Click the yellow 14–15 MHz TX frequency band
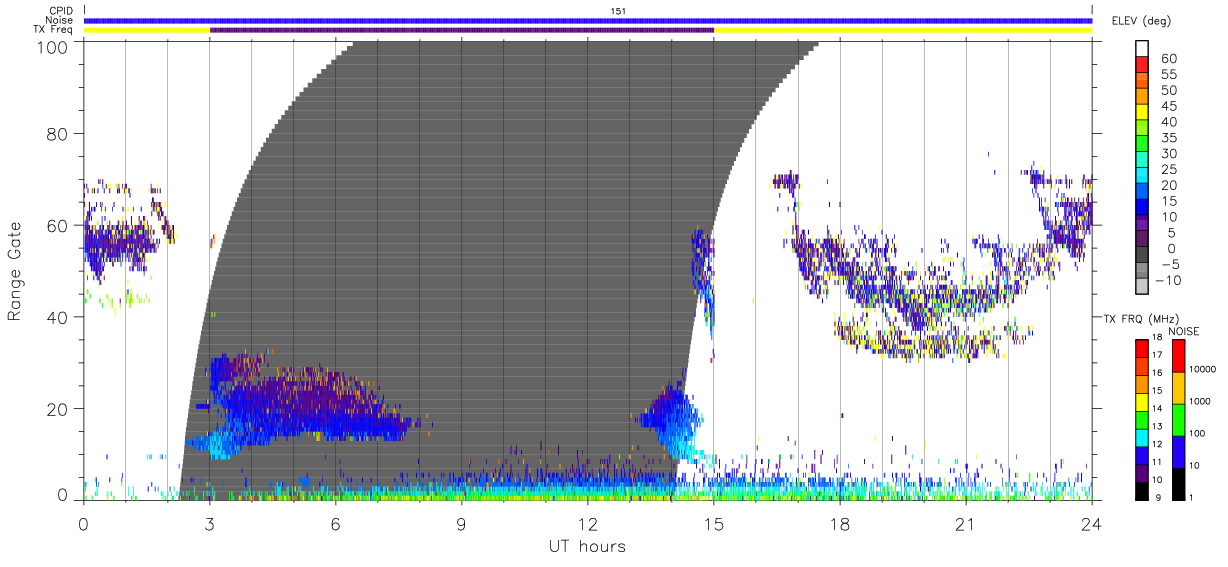 (1144, 400)
